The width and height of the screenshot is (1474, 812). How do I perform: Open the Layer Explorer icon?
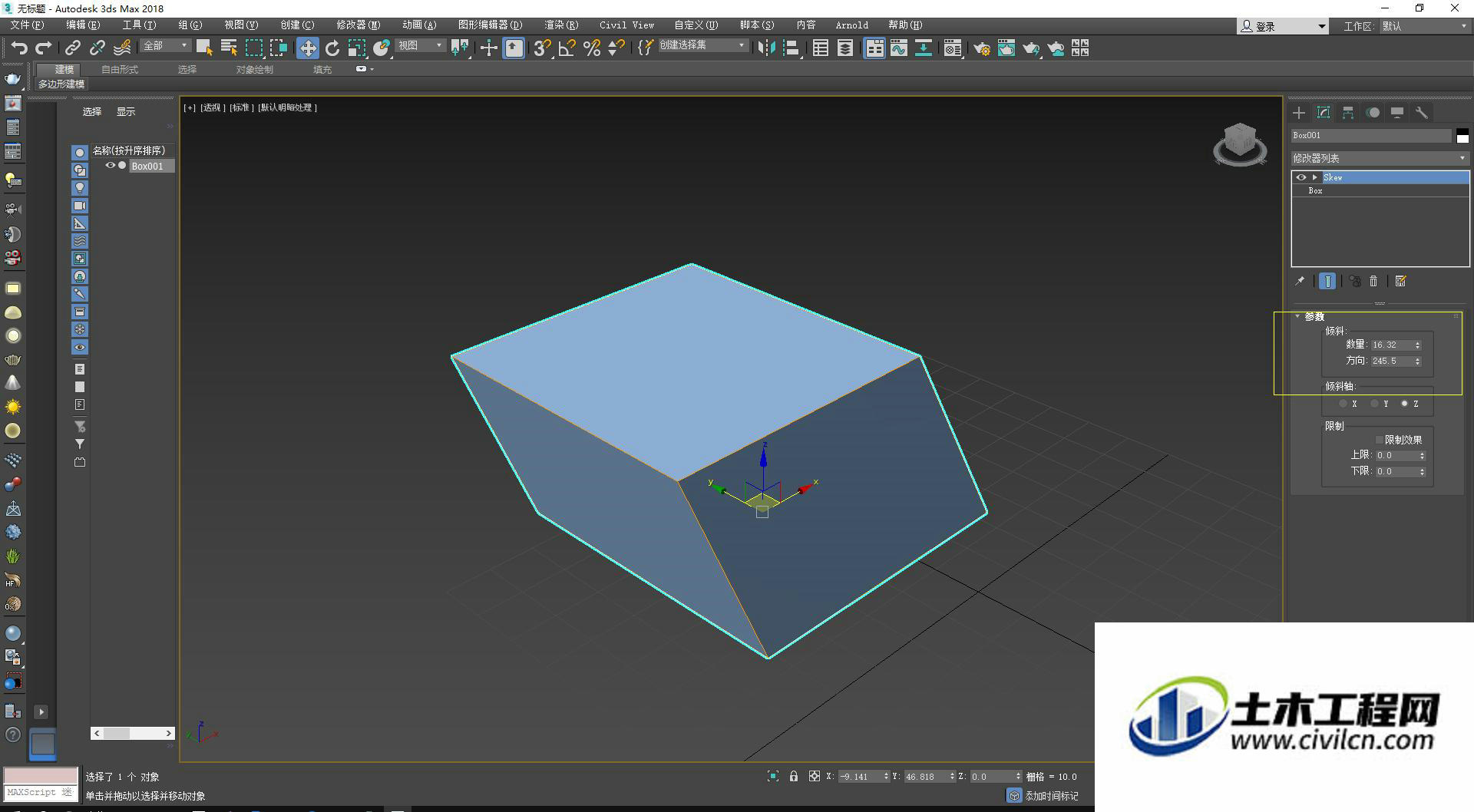pyautogui.click(x=845, y=48)
